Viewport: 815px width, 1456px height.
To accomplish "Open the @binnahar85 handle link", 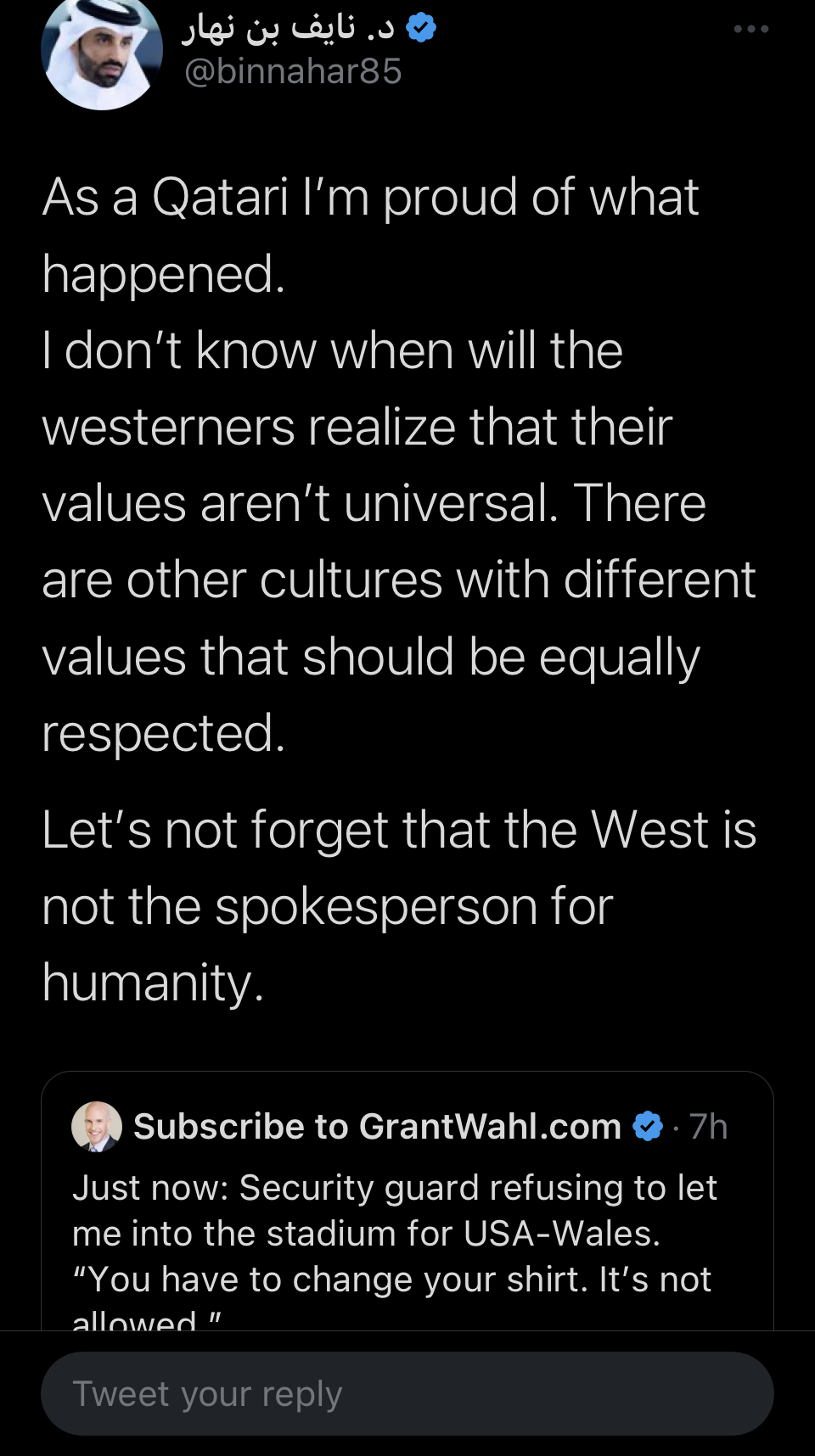I will [x=293, y=71].
